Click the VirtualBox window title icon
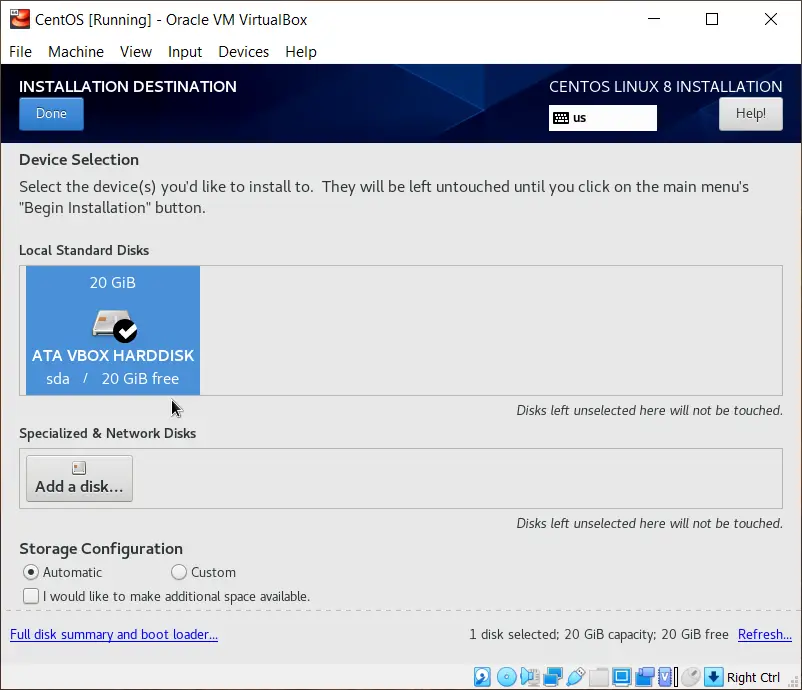Screen dimensions: 802x690 pyautogui.click(x=20, y=19)
